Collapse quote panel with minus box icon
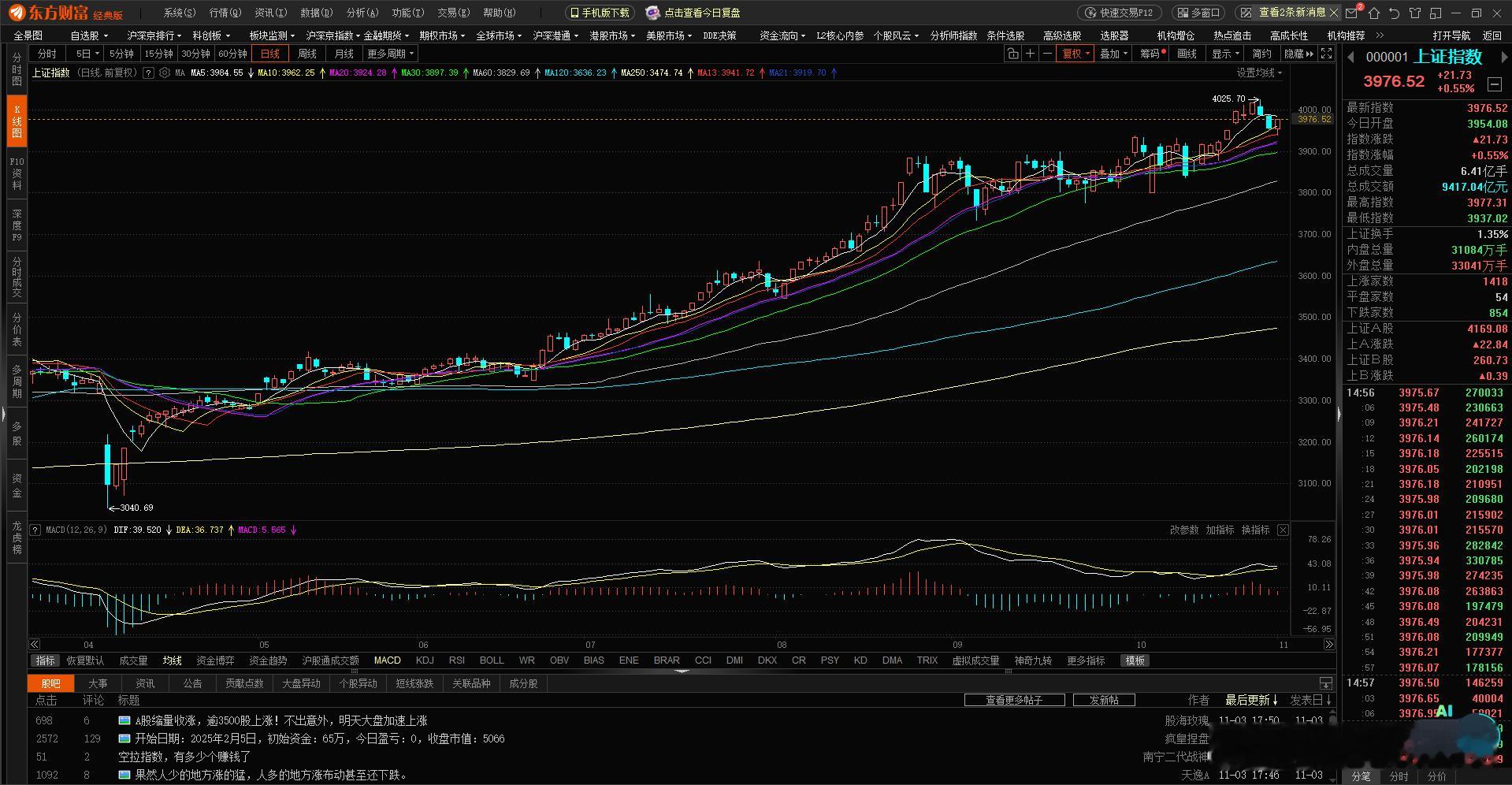 (x=1495, y=84)
